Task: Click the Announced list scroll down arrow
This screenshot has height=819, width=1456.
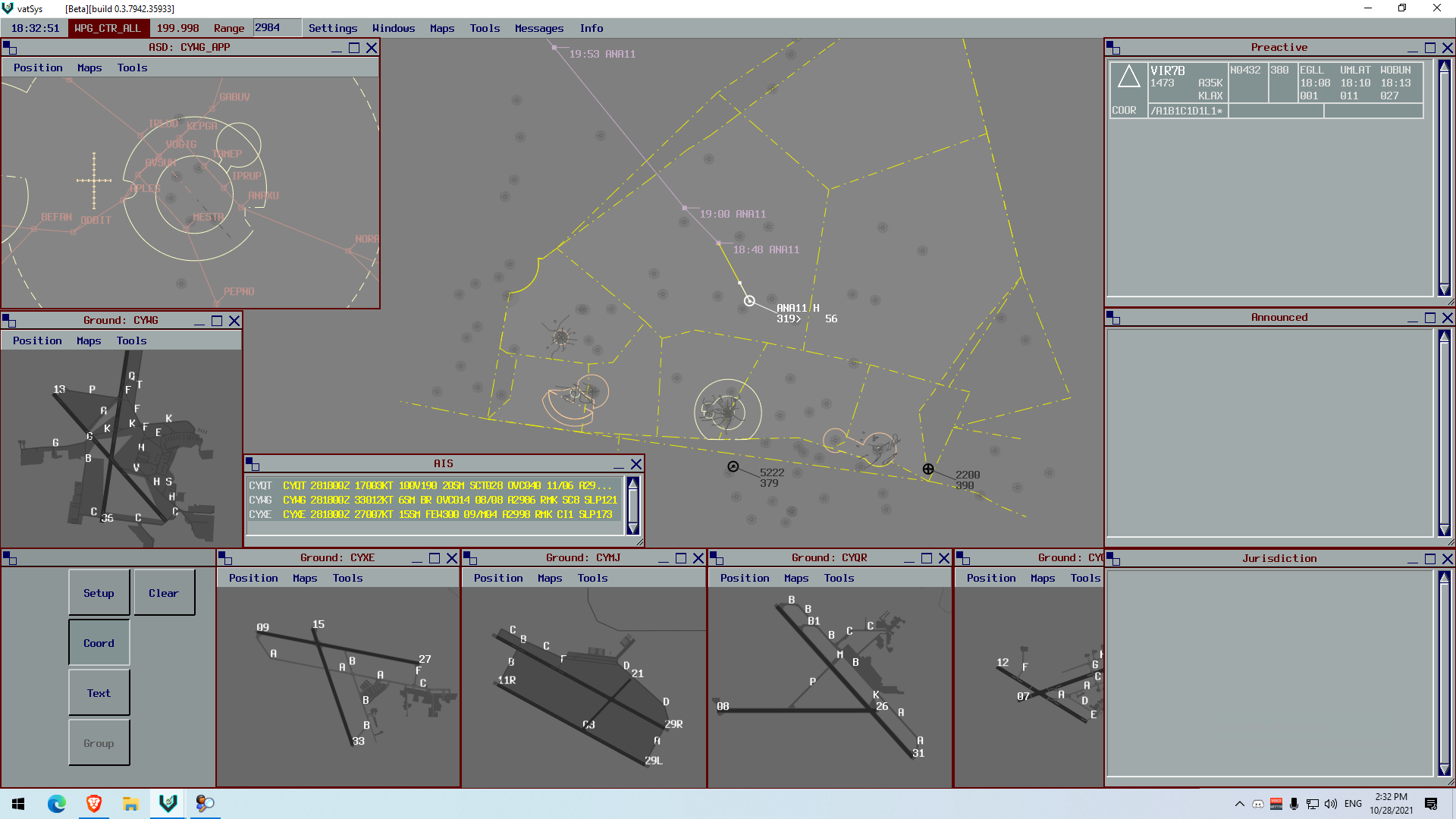Action: pos(1445,530)
